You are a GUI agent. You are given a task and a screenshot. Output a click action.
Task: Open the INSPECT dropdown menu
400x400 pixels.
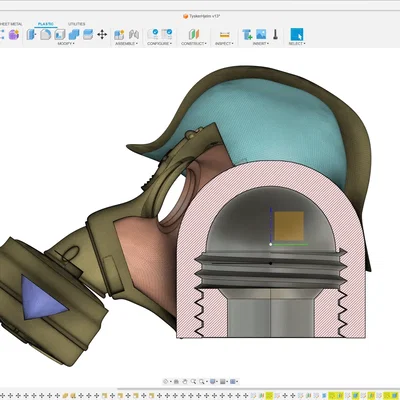224,44
